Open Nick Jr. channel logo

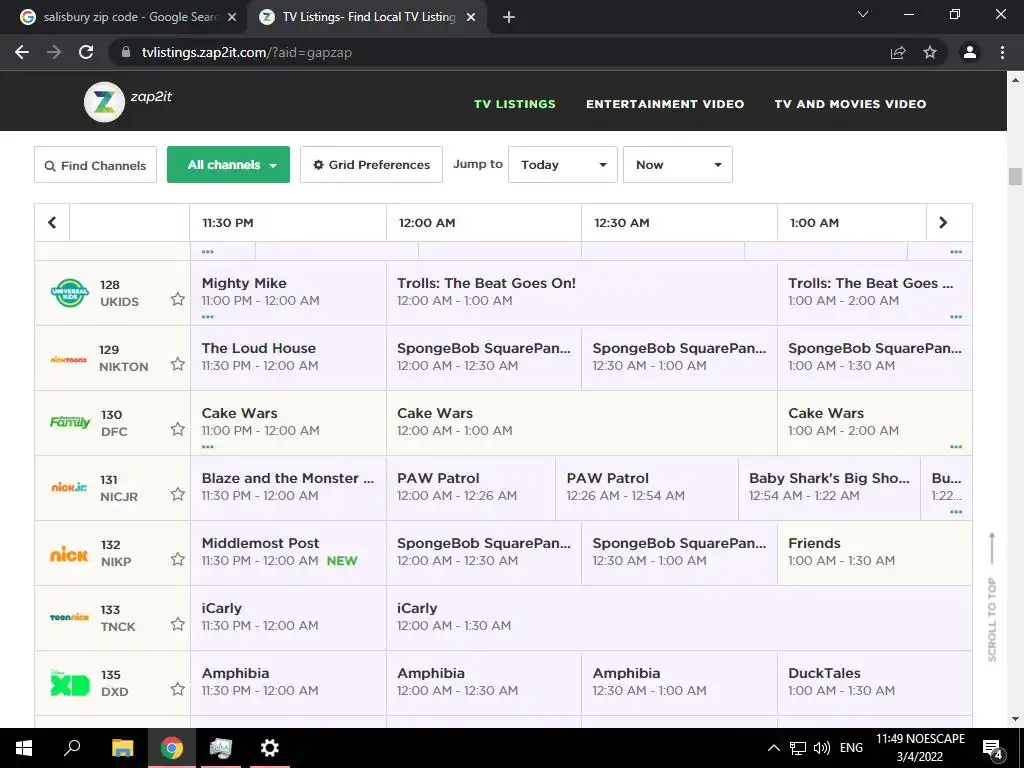coord(69,487)
